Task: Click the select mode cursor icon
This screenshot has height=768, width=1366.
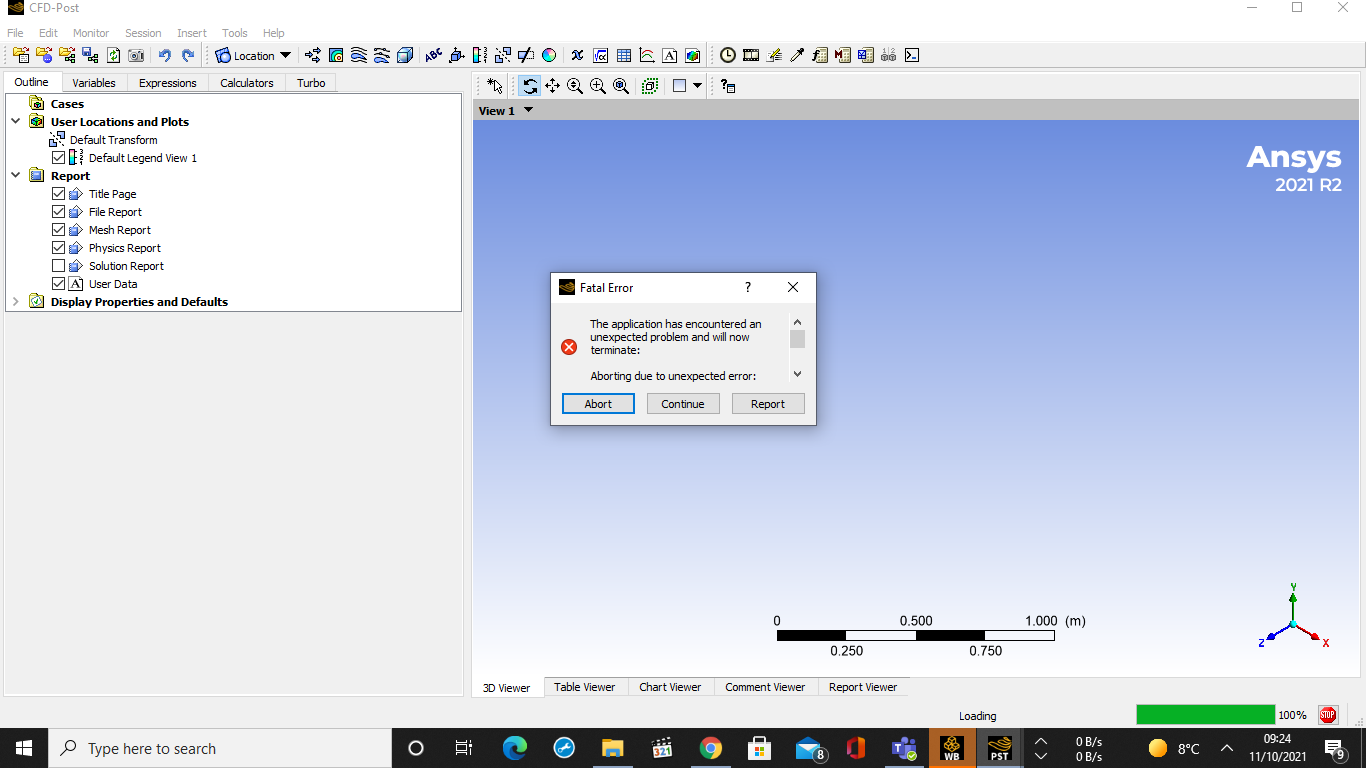Action: [x=495, y=86]
